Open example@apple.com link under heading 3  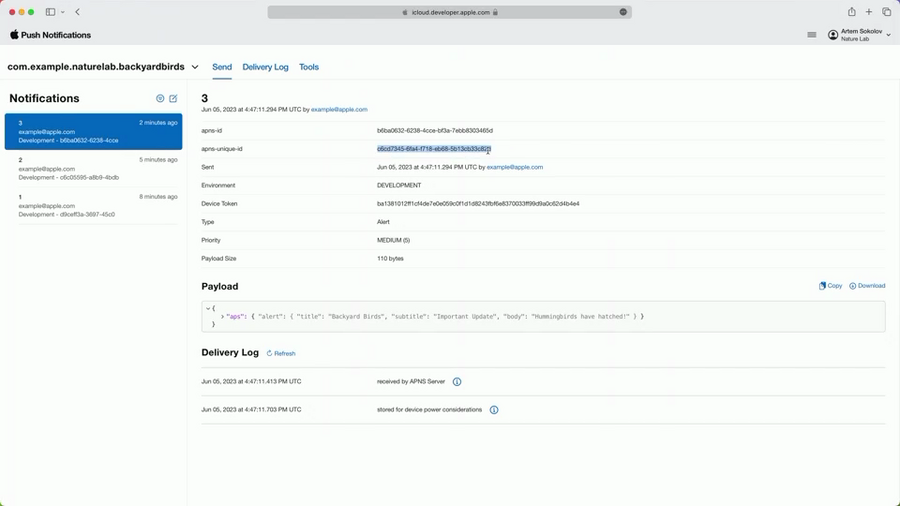point(339,110)
